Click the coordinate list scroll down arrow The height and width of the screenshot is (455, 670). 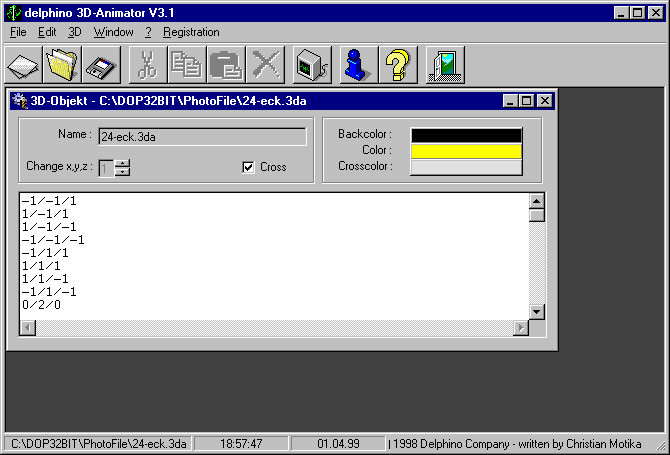(x=537, y=312)
